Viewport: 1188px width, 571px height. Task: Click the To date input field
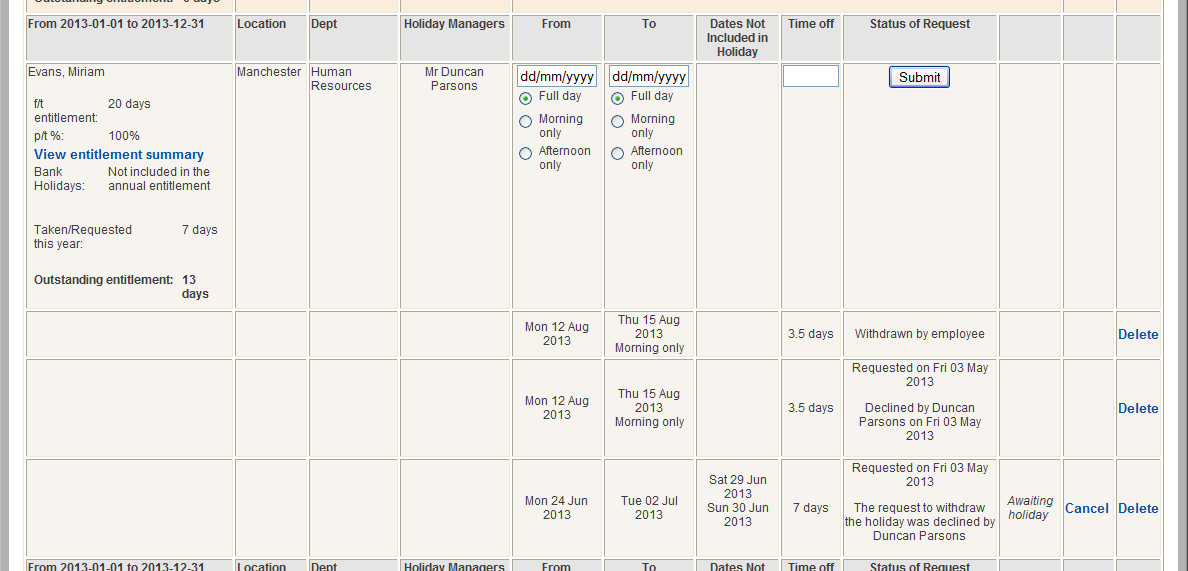point(649,76)
